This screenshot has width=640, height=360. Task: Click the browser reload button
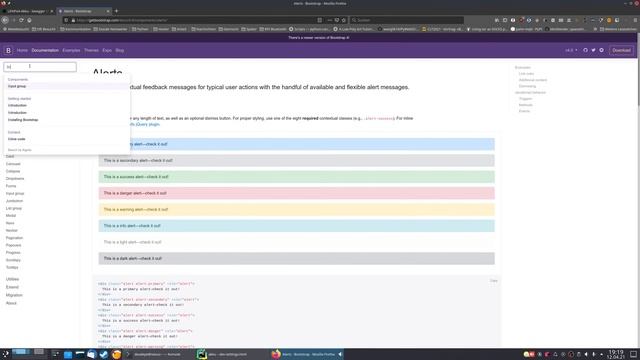click(x=21, y=20)
